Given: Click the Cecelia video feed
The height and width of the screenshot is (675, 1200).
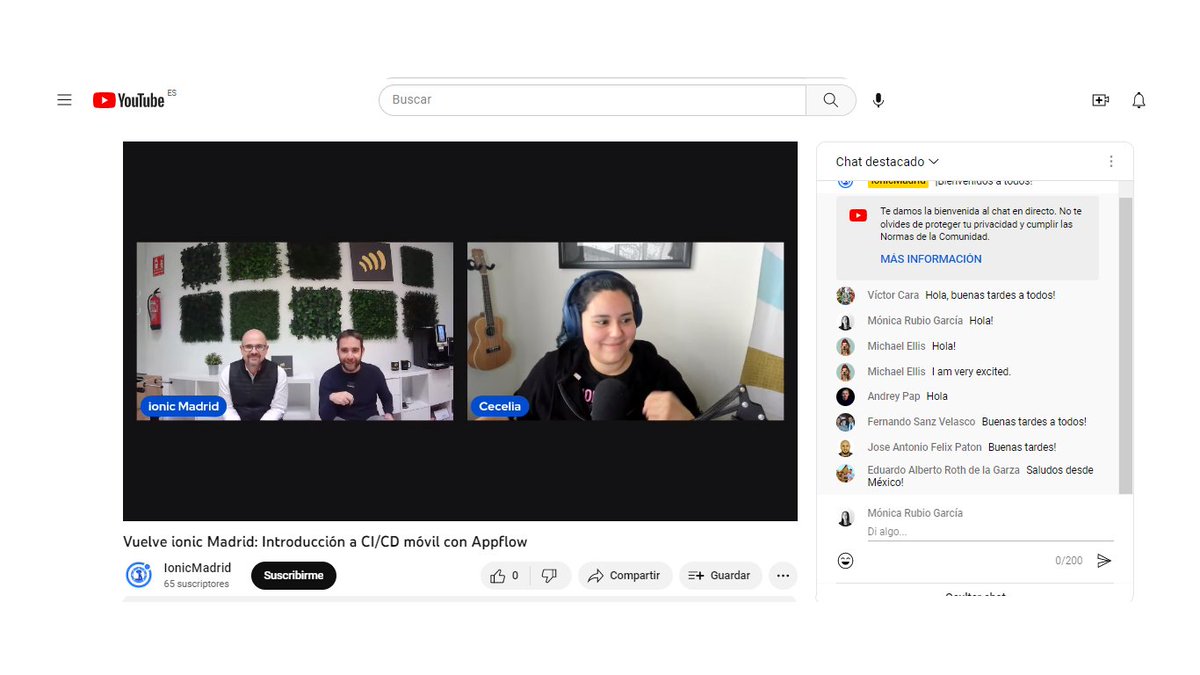Looking at the screenshot, I should tap(625, 331).
